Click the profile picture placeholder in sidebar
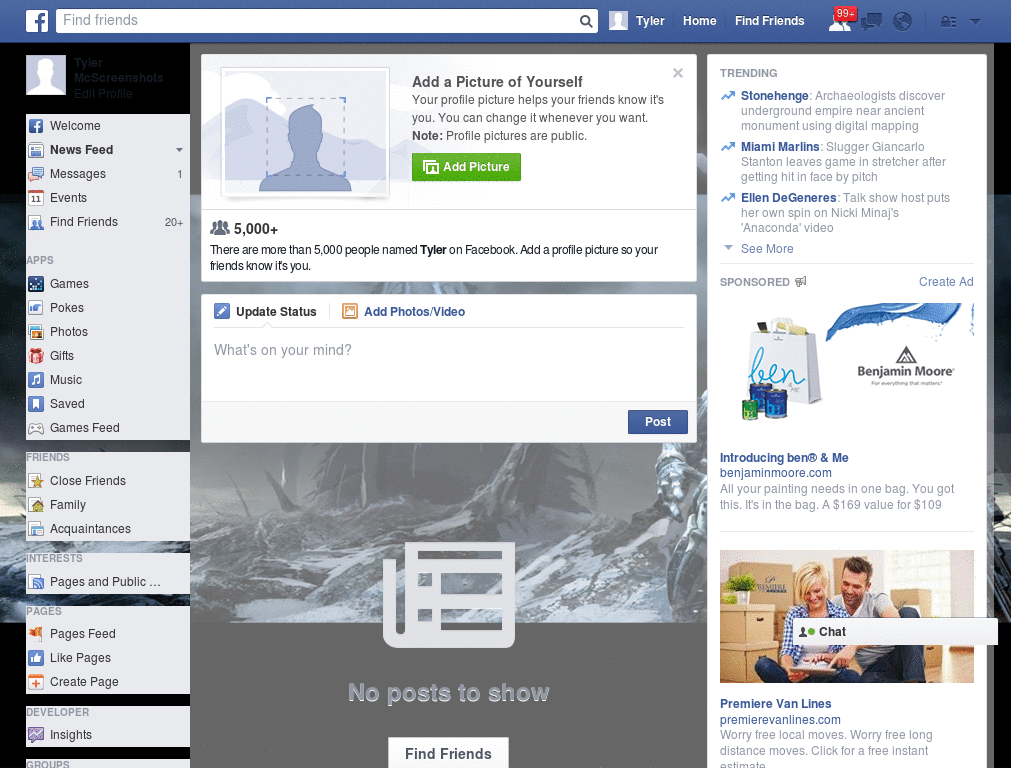Viewport: 1024px width, 768px height. 46,75
